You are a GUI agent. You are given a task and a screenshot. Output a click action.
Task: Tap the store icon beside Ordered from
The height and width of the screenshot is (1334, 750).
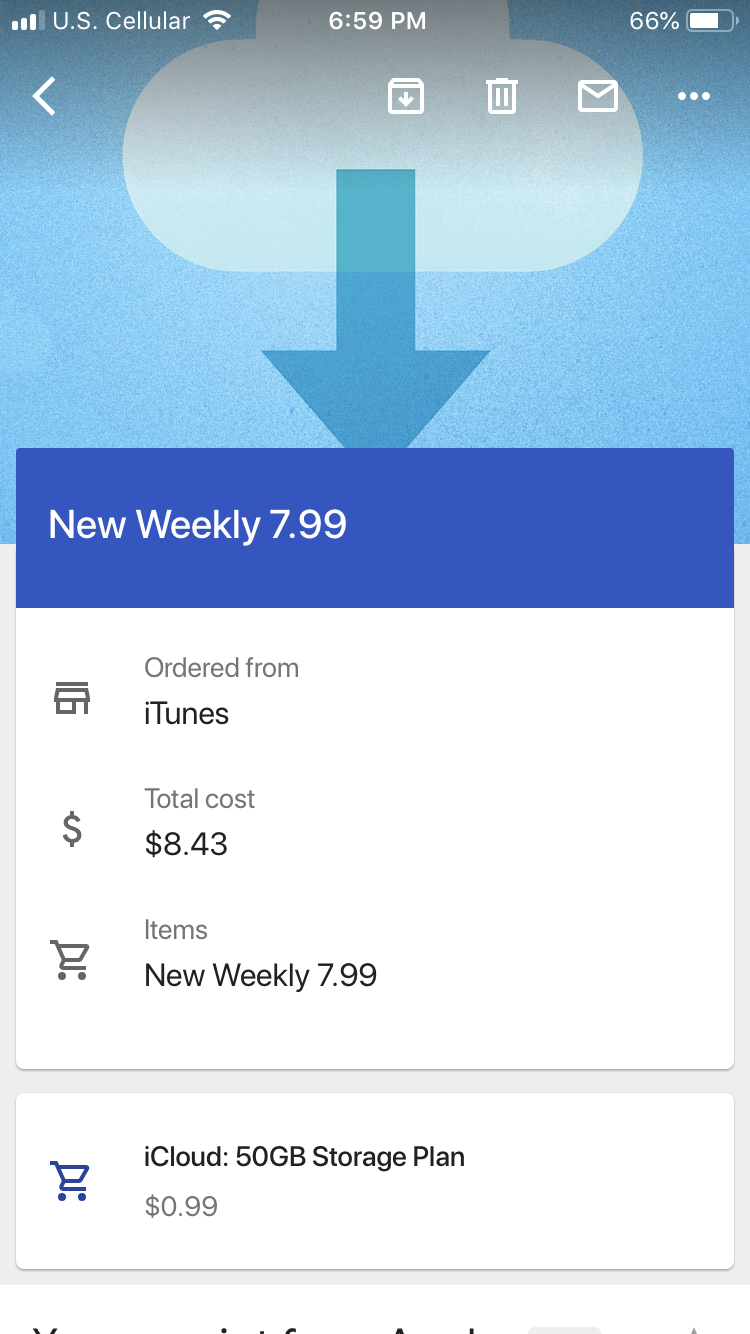coord(72,698)
